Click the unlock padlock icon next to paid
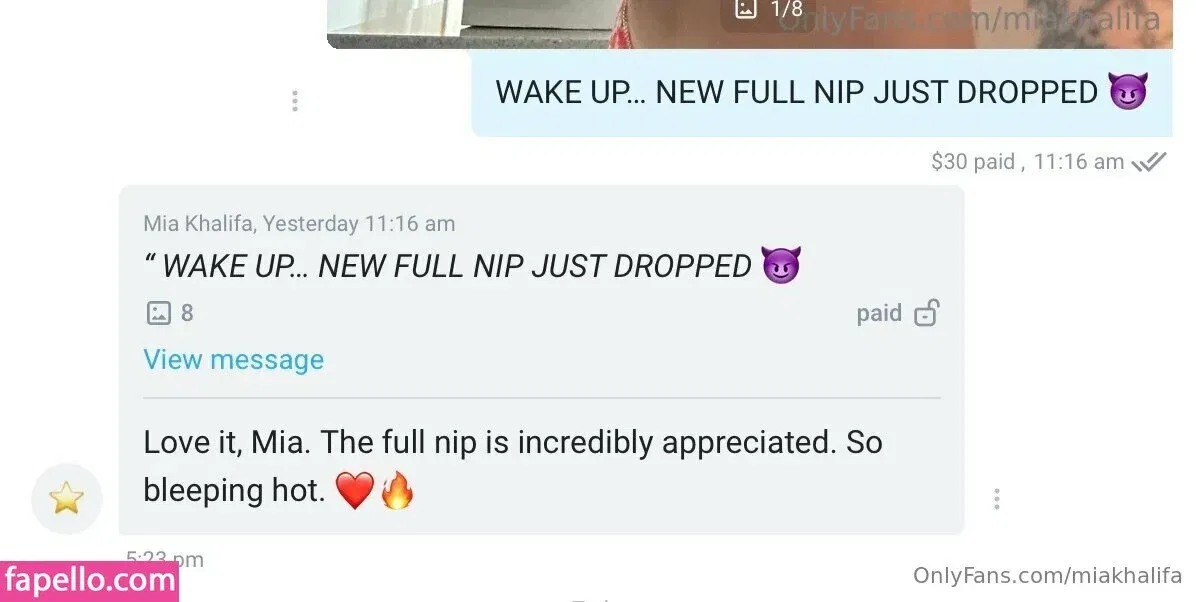 (x=927, y=313)
